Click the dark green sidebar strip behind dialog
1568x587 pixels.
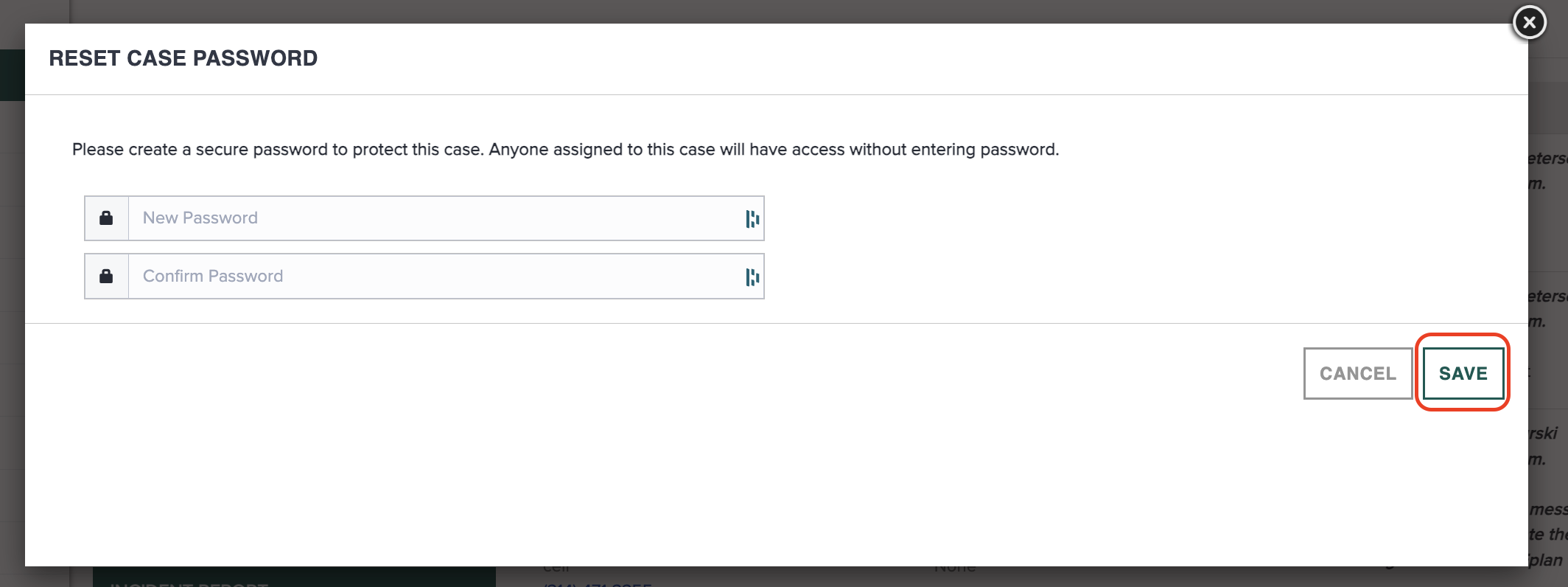(x=12, y=75)
